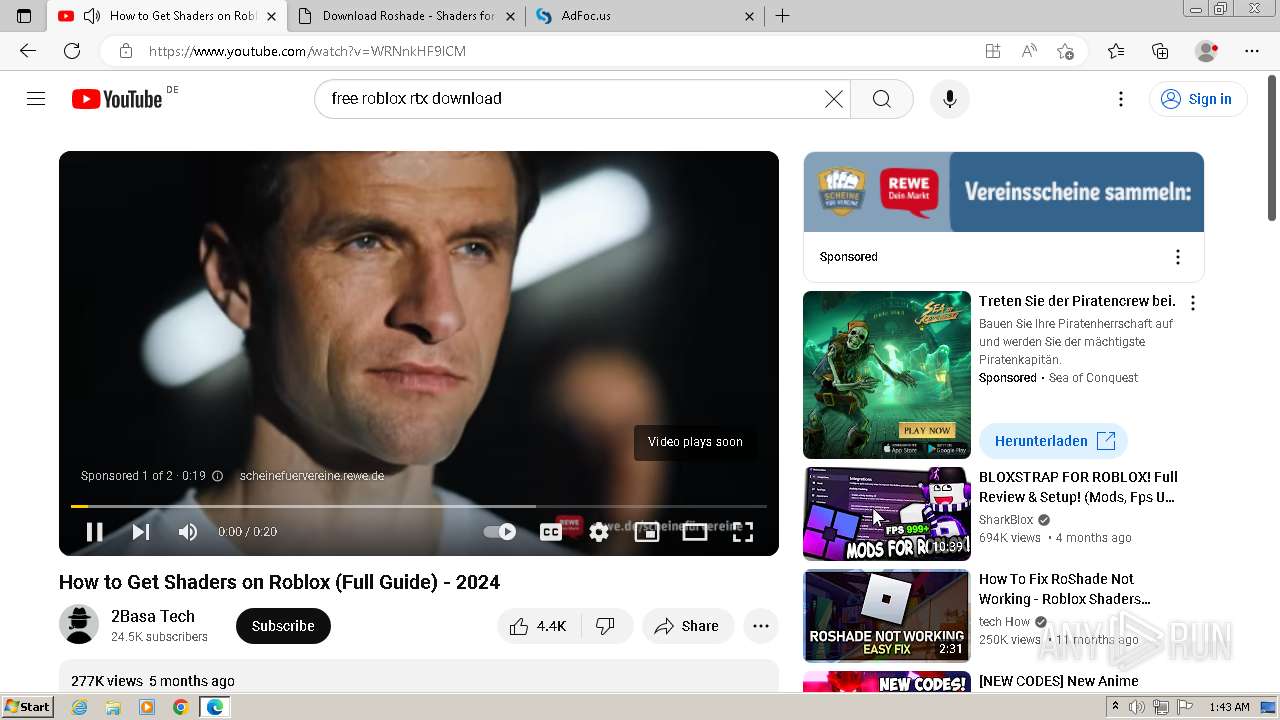
Task: Click the ad info circle icon
Action: (x=218, y=476)
